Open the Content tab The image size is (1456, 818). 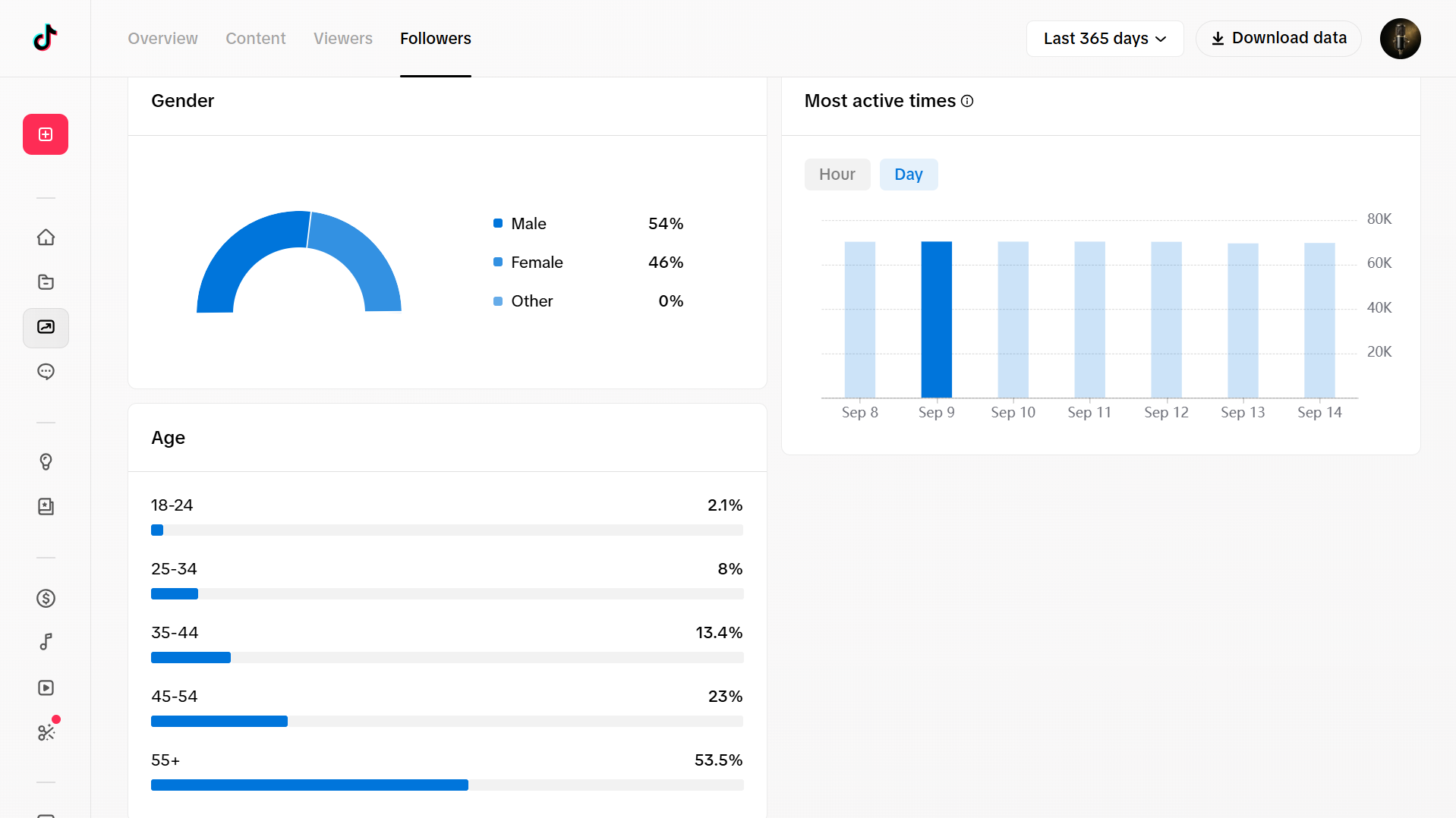click(x=256, y=39)
